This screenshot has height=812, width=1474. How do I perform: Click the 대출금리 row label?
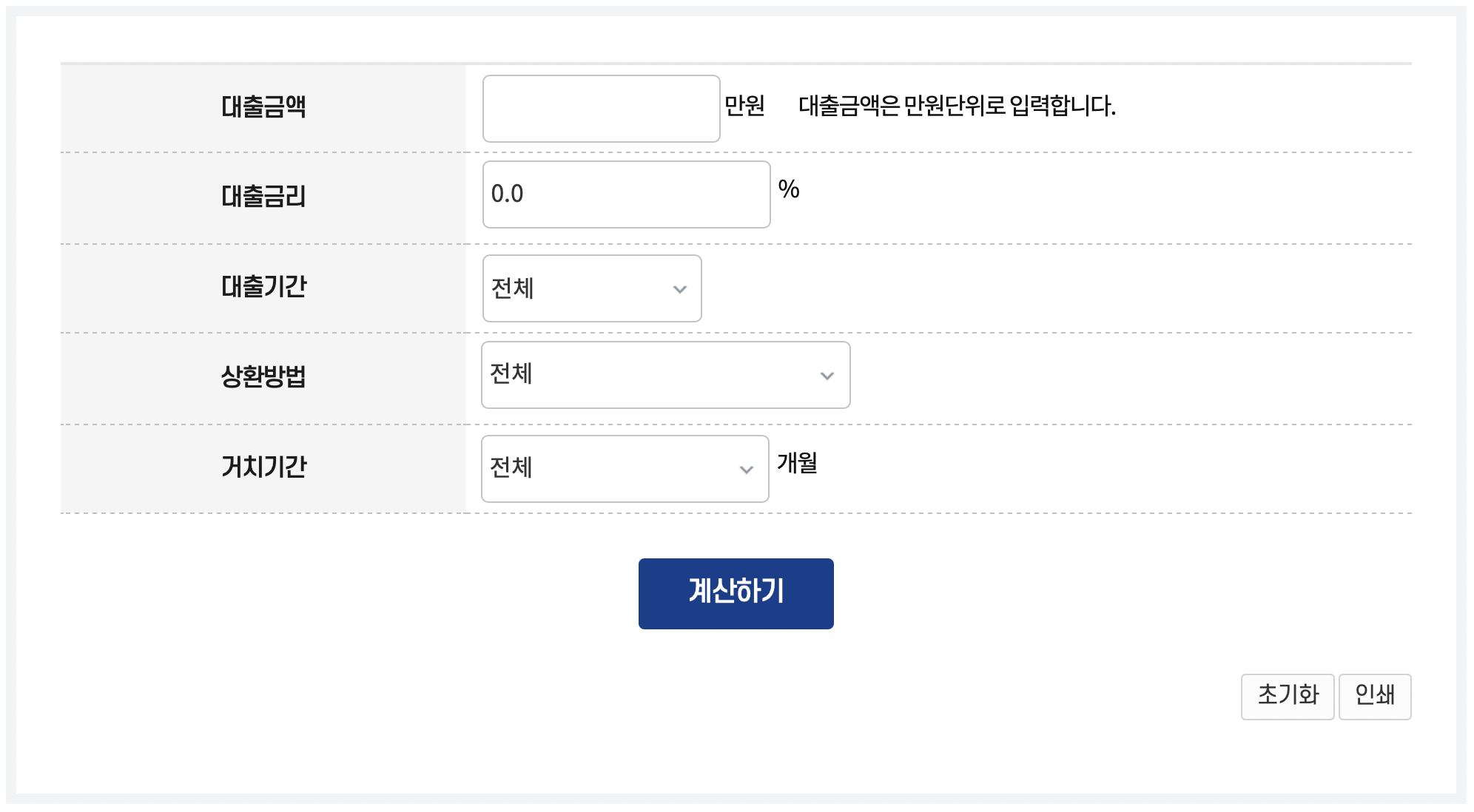pos(263,196)
